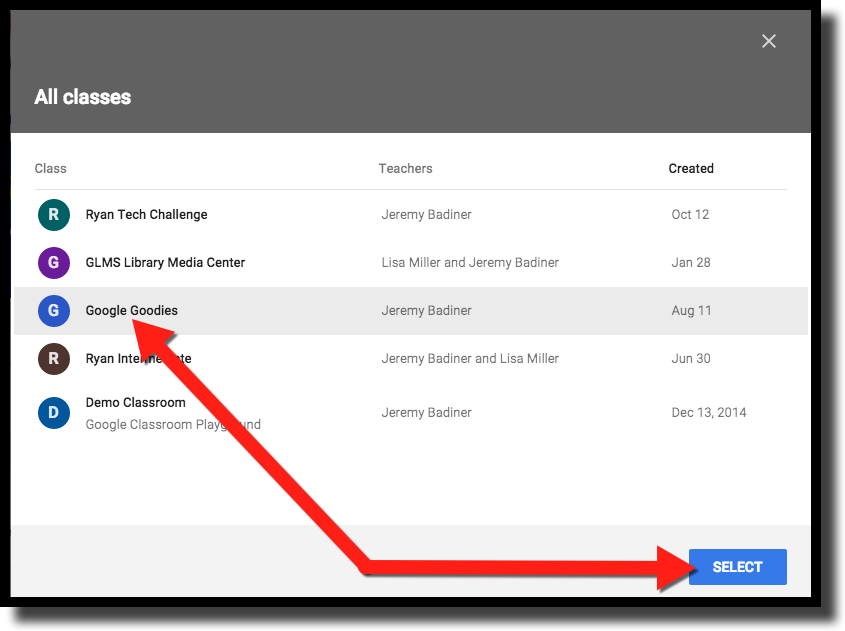Click Jeremy Badiner in Google Goodies row

click(x=426, y=310)
